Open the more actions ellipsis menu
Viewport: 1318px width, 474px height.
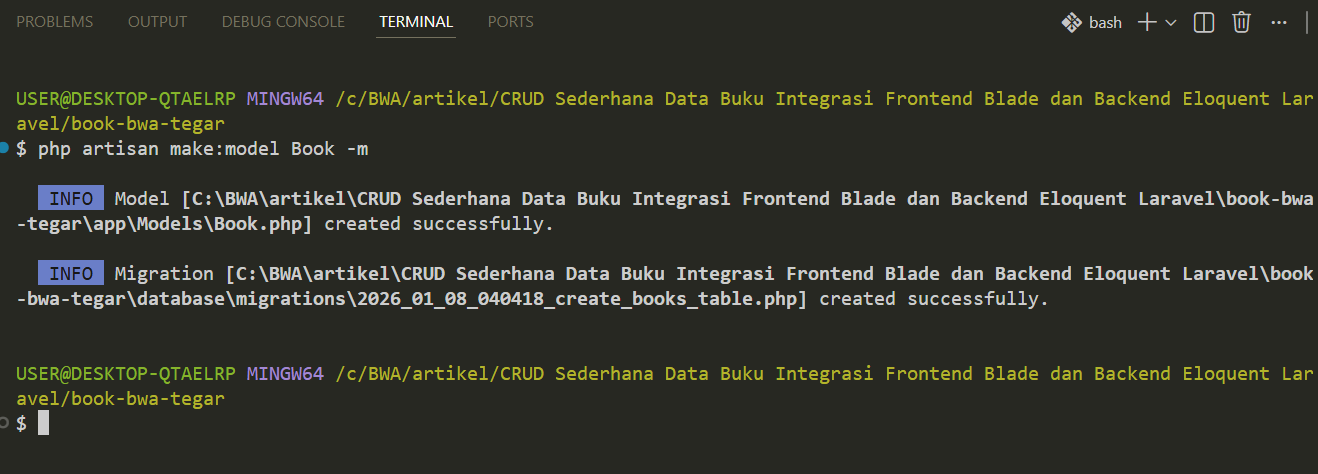(1279, 22)
